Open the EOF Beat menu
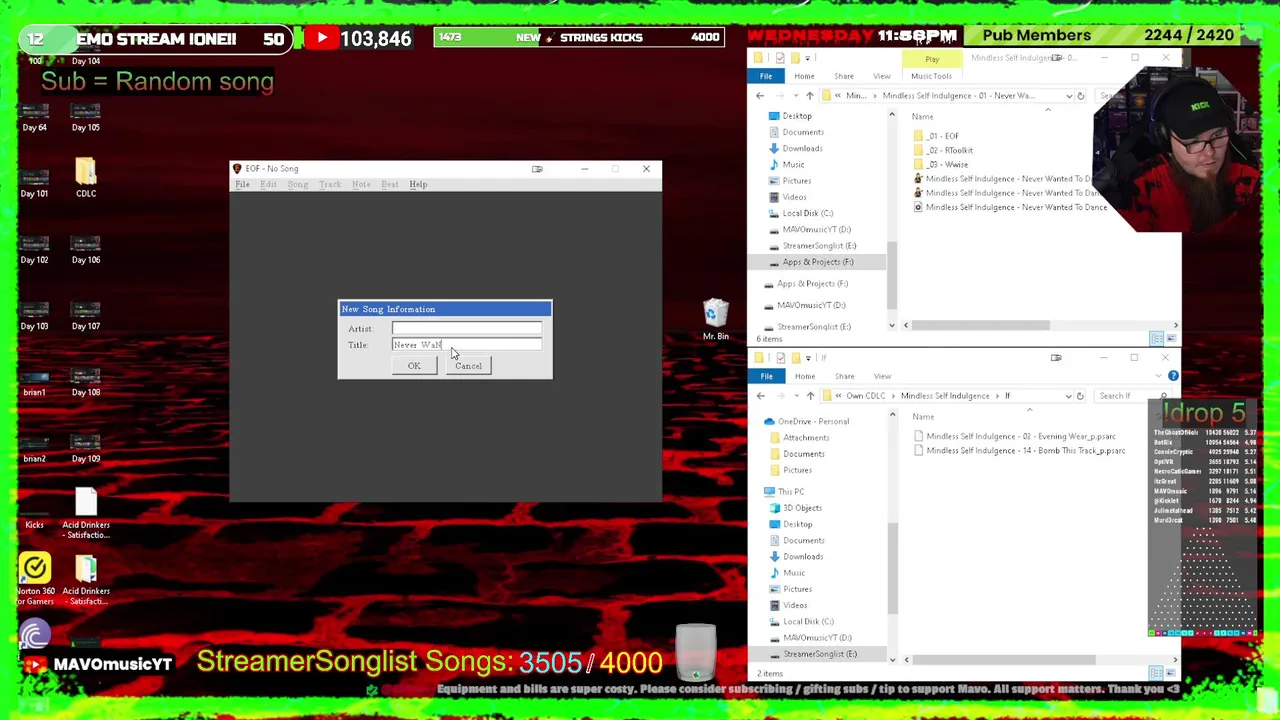Image resolution: width=1280 pixels, height=720 pixels. (x=390, y=184)
